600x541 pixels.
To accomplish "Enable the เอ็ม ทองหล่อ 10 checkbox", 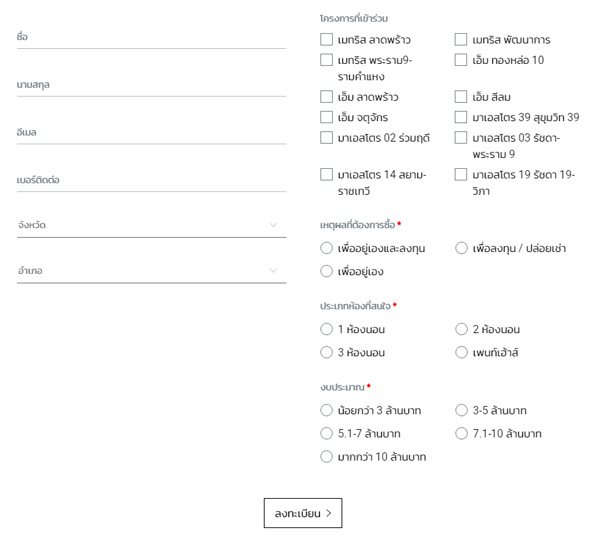I will click(461, 60).
